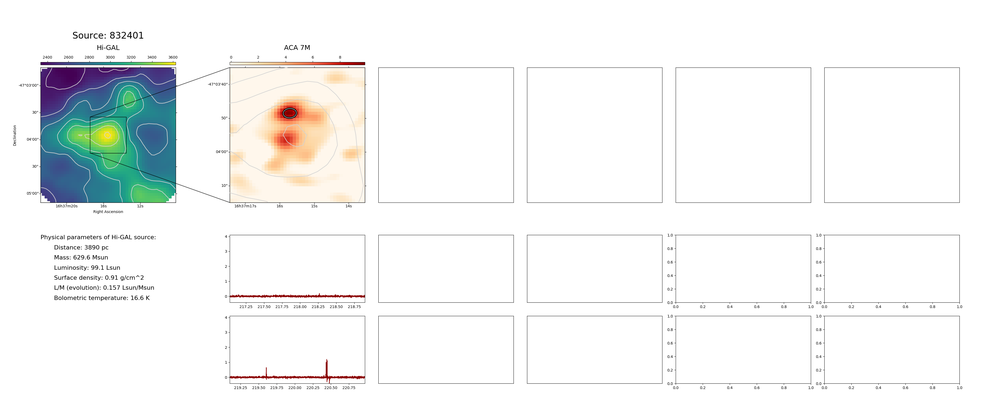Click the black zoom rectangle outline in the Hi-GAL map
The height and width of the screenshot is (405, 1000).
point(108,135)
